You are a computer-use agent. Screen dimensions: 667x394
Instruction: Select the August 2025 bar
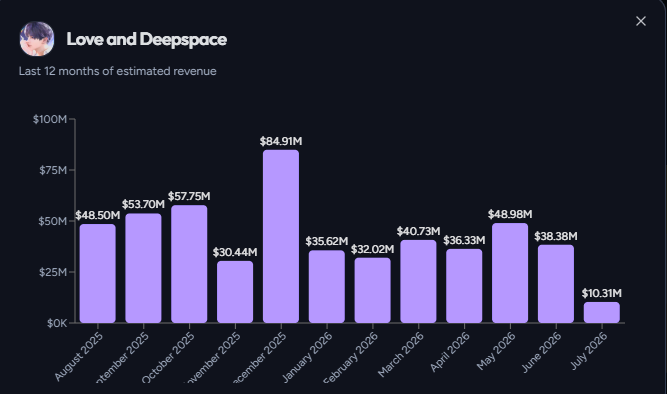(x=97, y=273)
